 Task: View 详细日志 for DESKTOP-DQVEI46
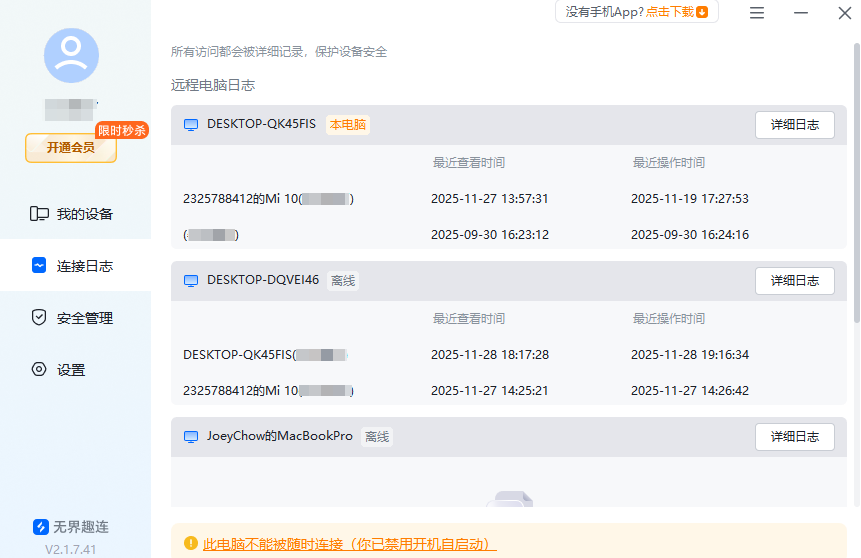coord(794,281)
